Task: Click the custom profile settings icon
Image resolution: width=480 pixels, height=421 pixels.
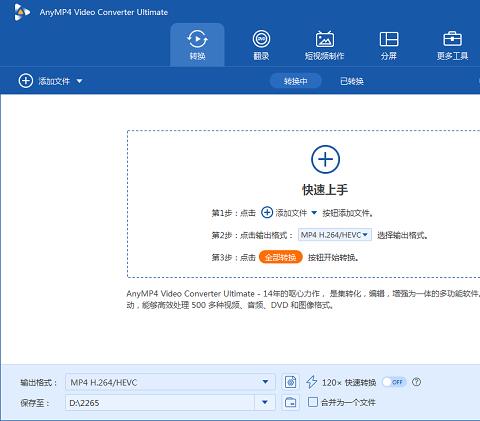Action: (x=290, y=382)
